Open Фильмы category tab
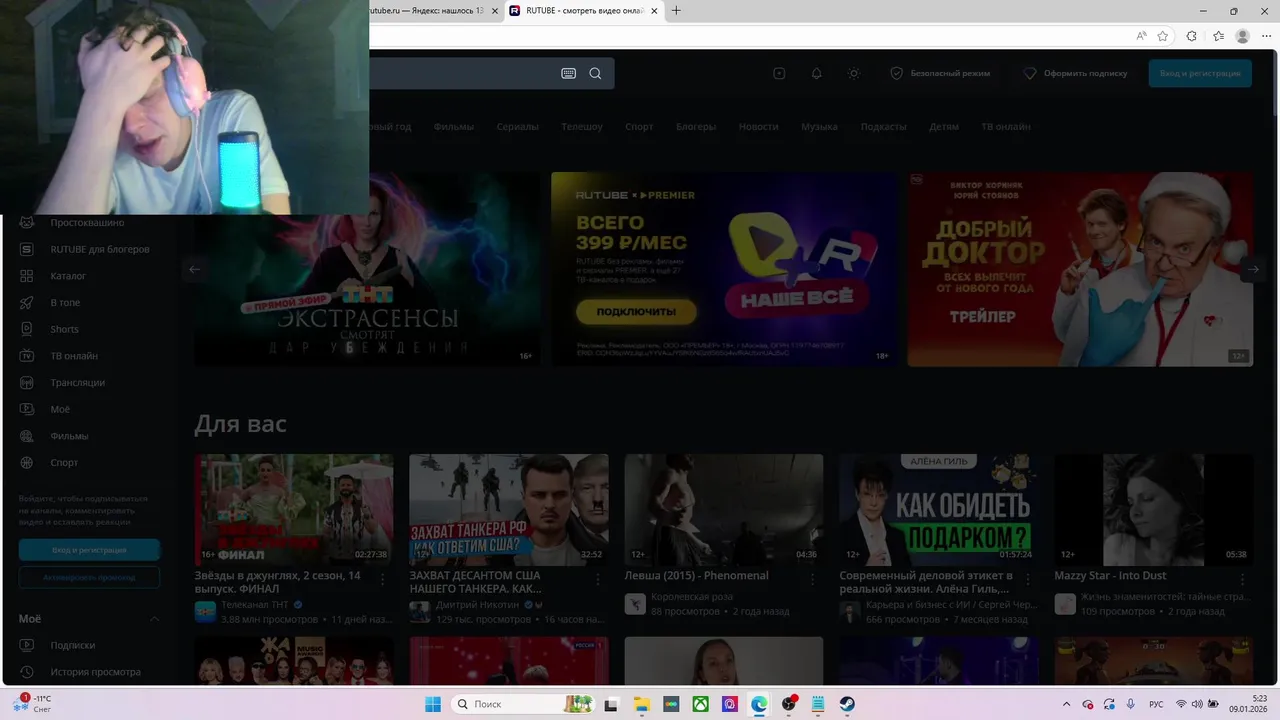The width and height of the screenshot is (1280, 720). click(x=454, y=127)
